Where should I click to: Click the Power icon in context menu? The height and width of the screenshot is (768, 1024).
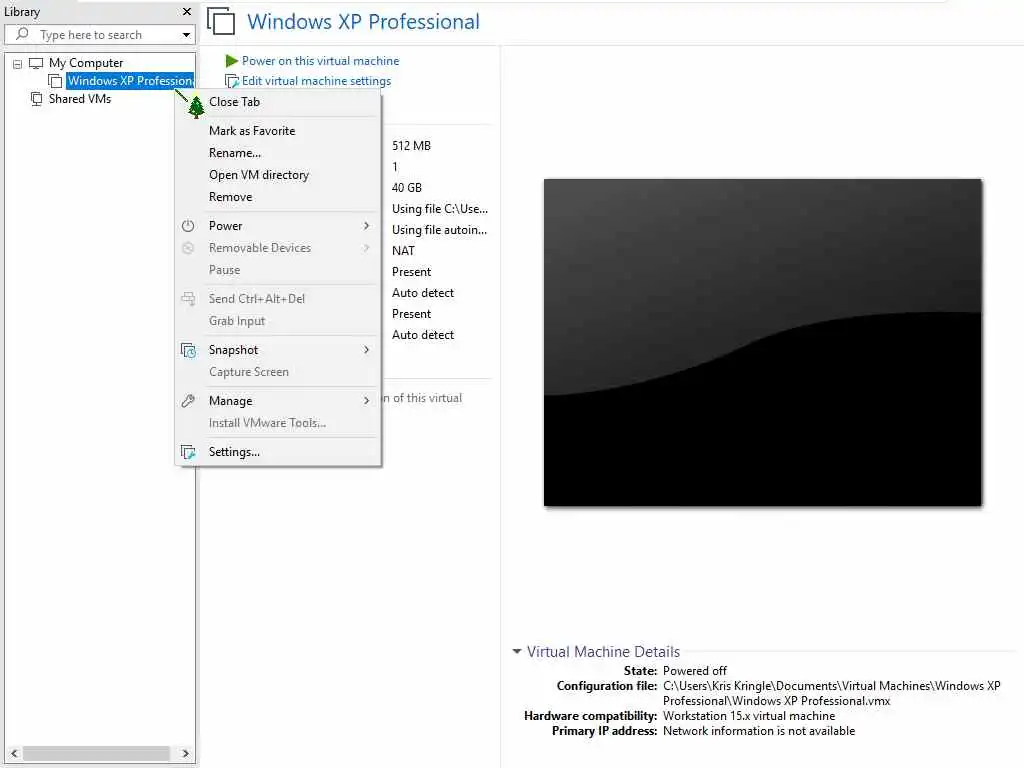(x=188, y=226)
